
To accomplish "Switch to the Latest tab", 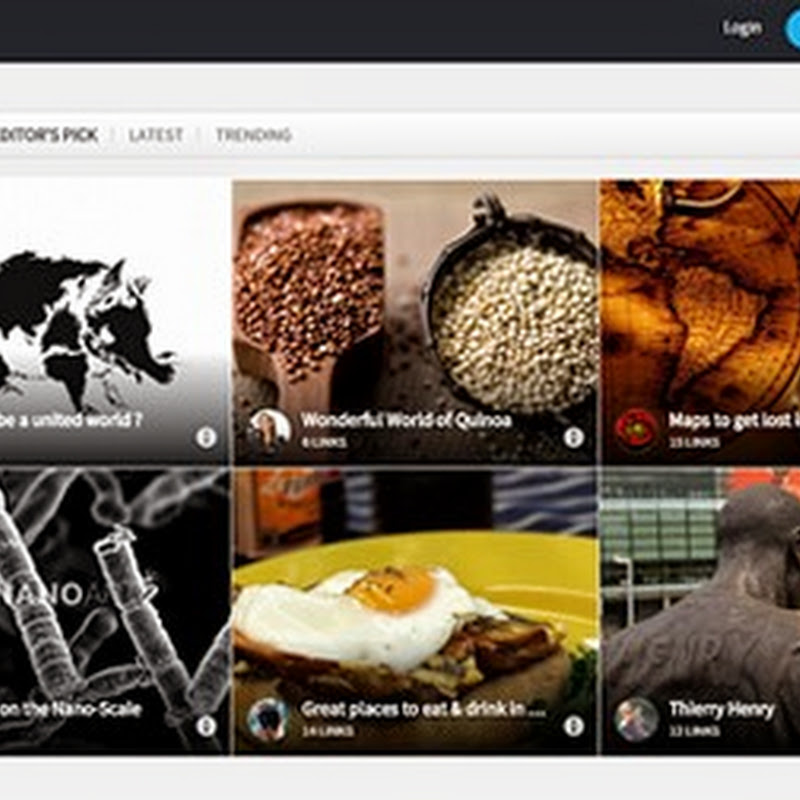I will tap(156, 135).
